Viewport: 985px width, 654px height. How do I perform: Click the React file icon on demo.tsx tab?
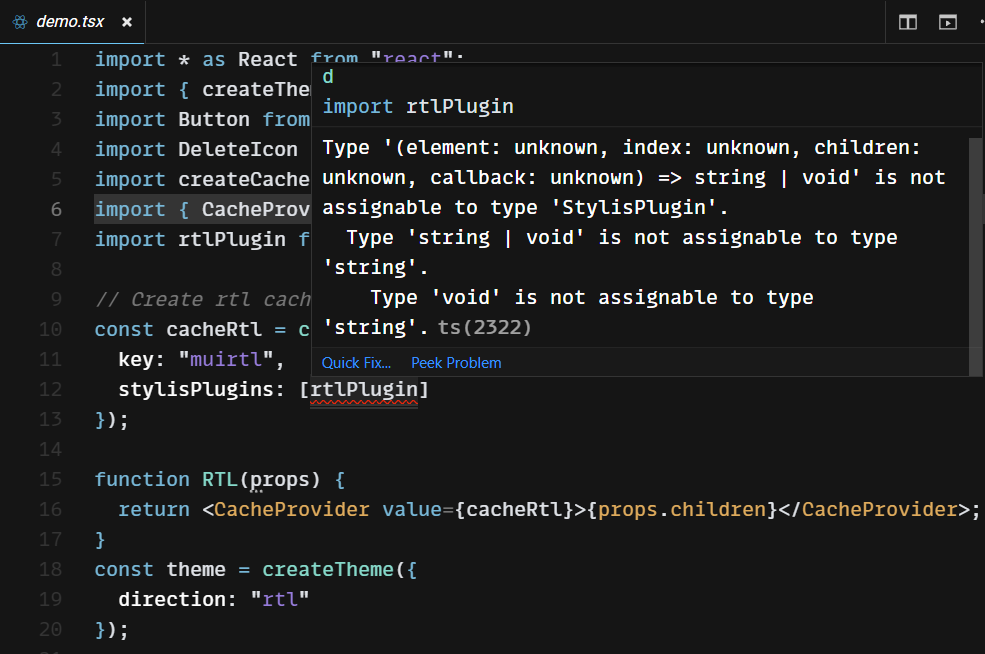(x=20, y=22)
